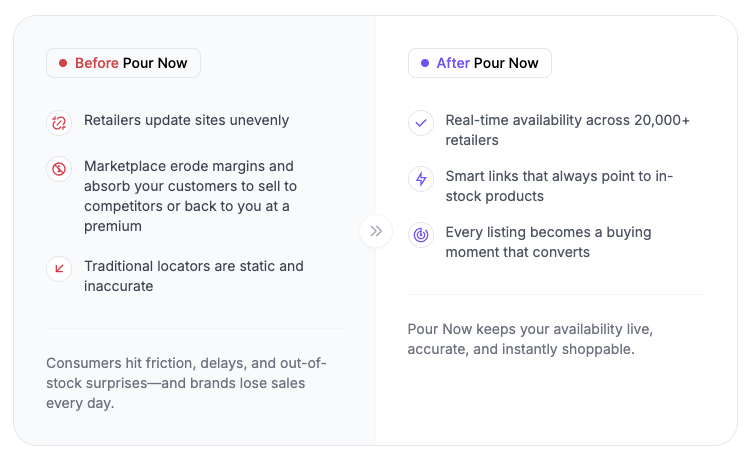Click the broken link icon beside retailers update

coord(59,123)
